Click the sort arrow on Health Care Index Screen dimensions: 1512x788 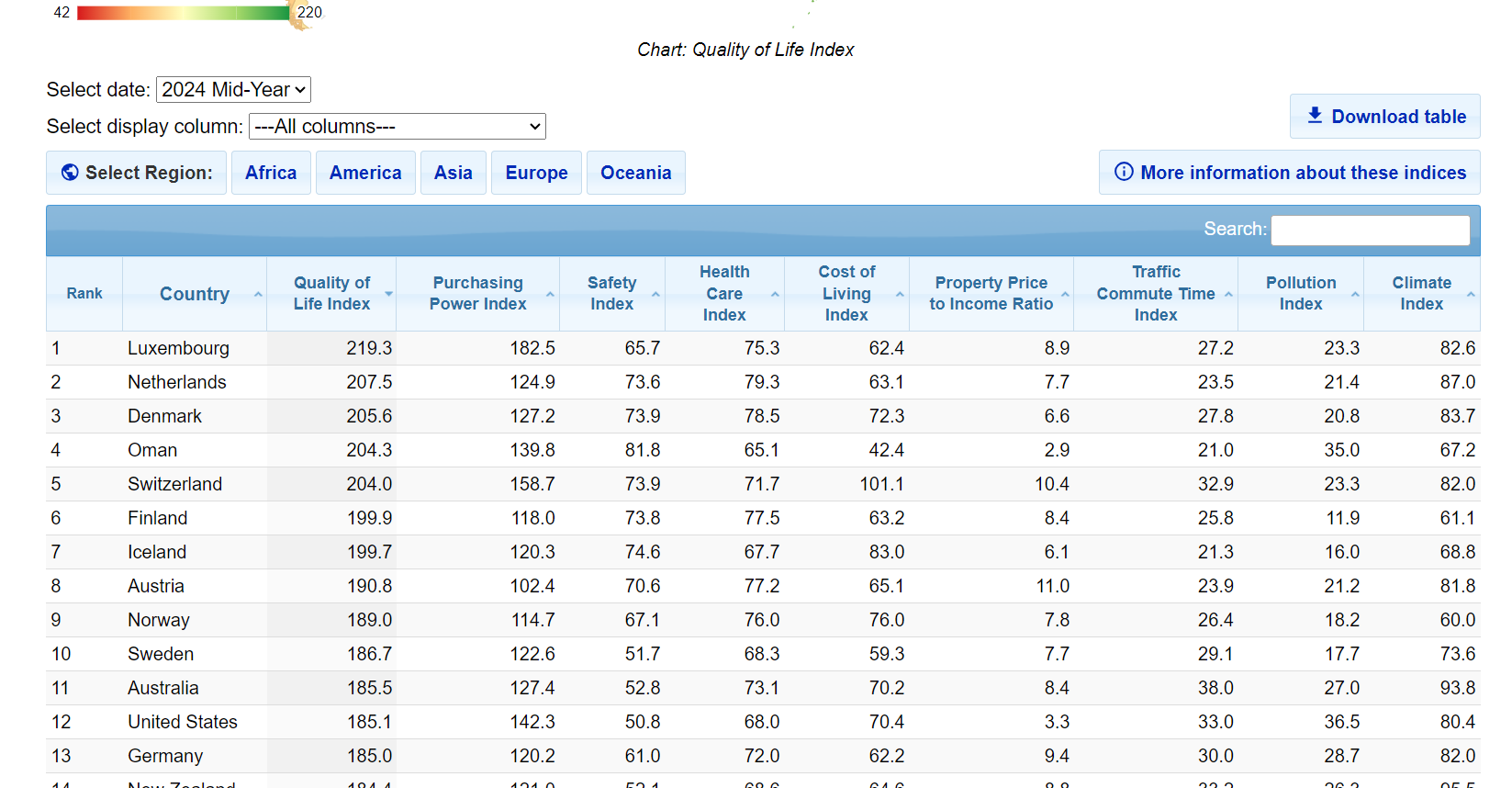[x=775, y=294]
